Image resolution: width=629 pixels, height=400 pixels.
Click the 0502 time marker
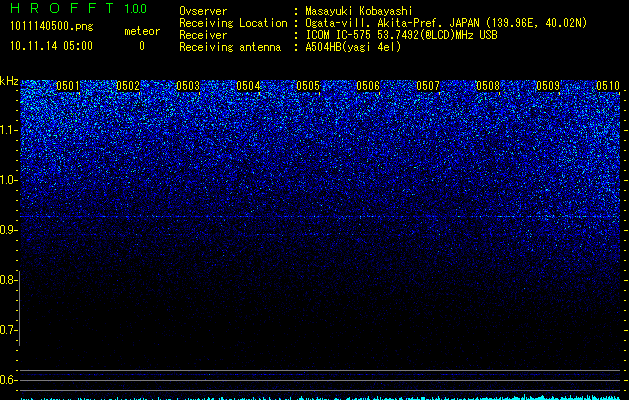[128, 86]
